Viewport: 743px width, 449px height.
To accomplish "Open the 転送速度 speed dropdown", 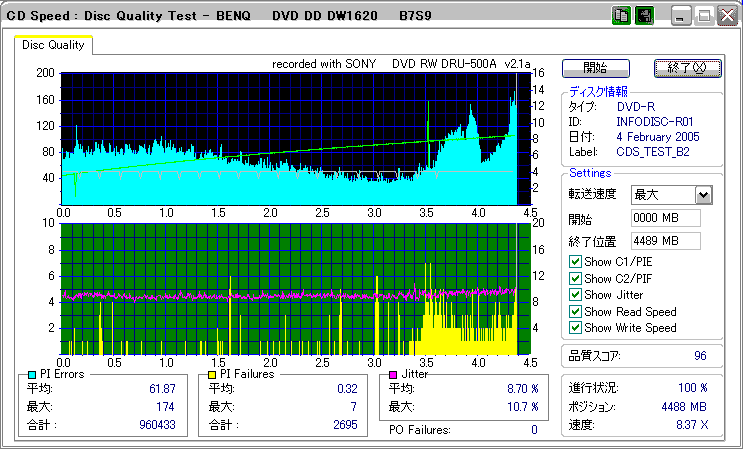I will tap(703, 195).
